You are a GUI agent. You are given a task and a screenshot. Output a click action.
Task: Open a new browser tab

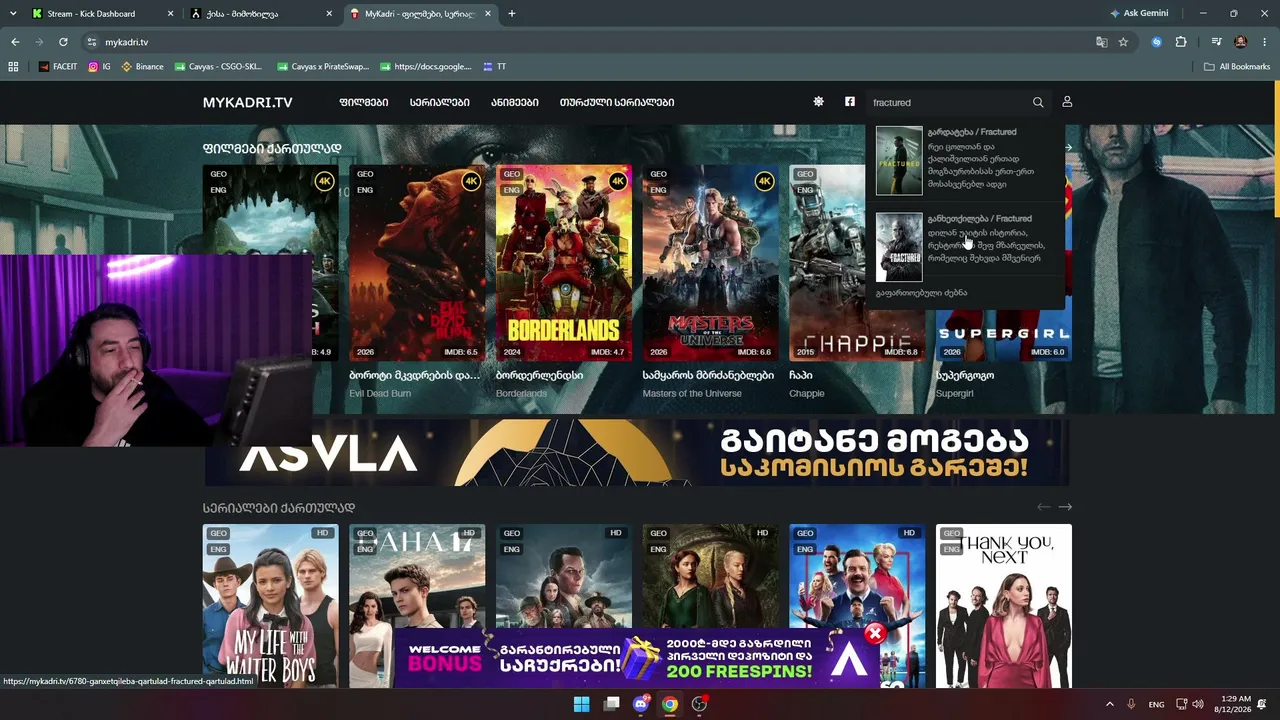point(512,14)
